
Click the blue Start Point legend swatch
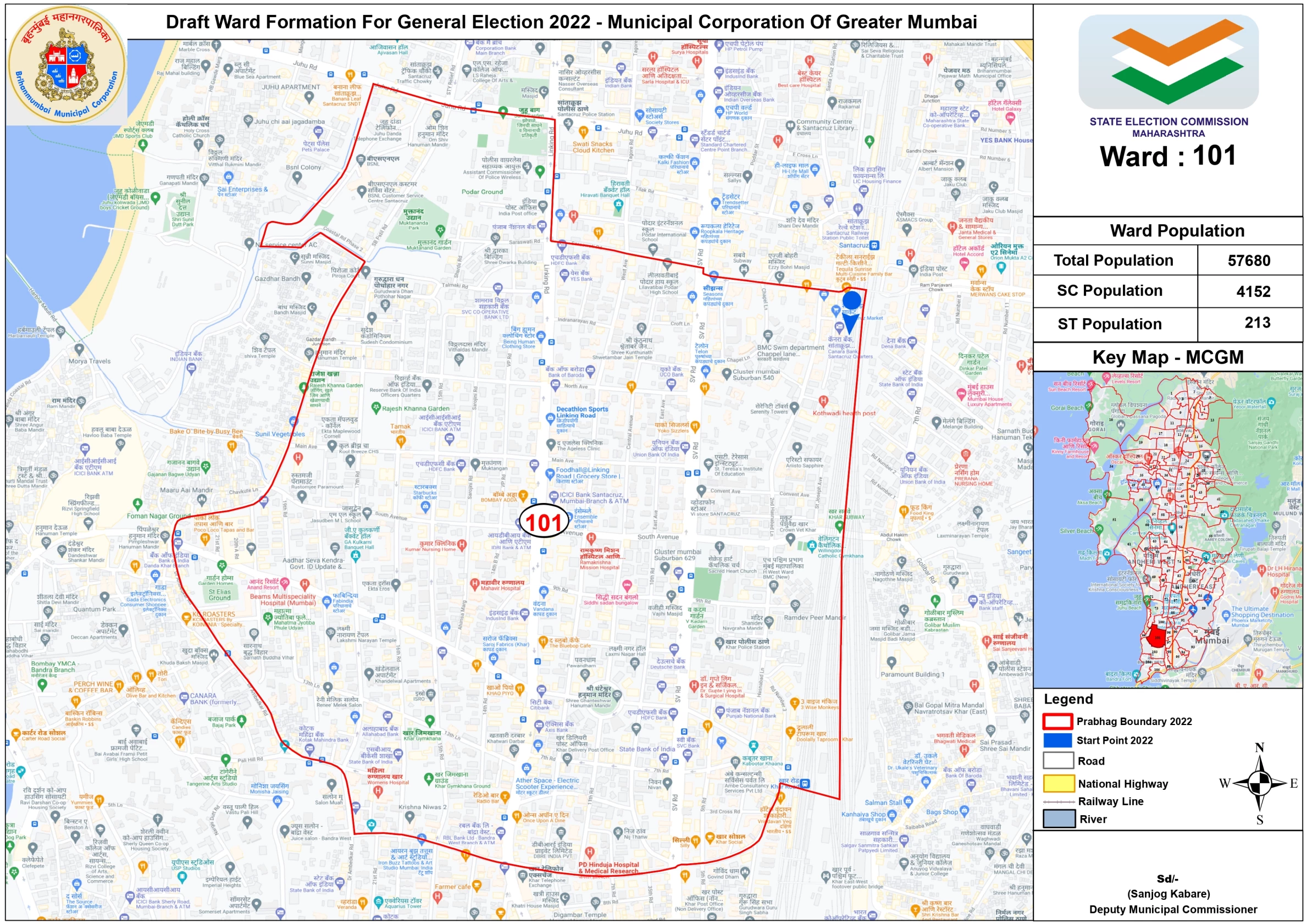(x=1057, y=740)
